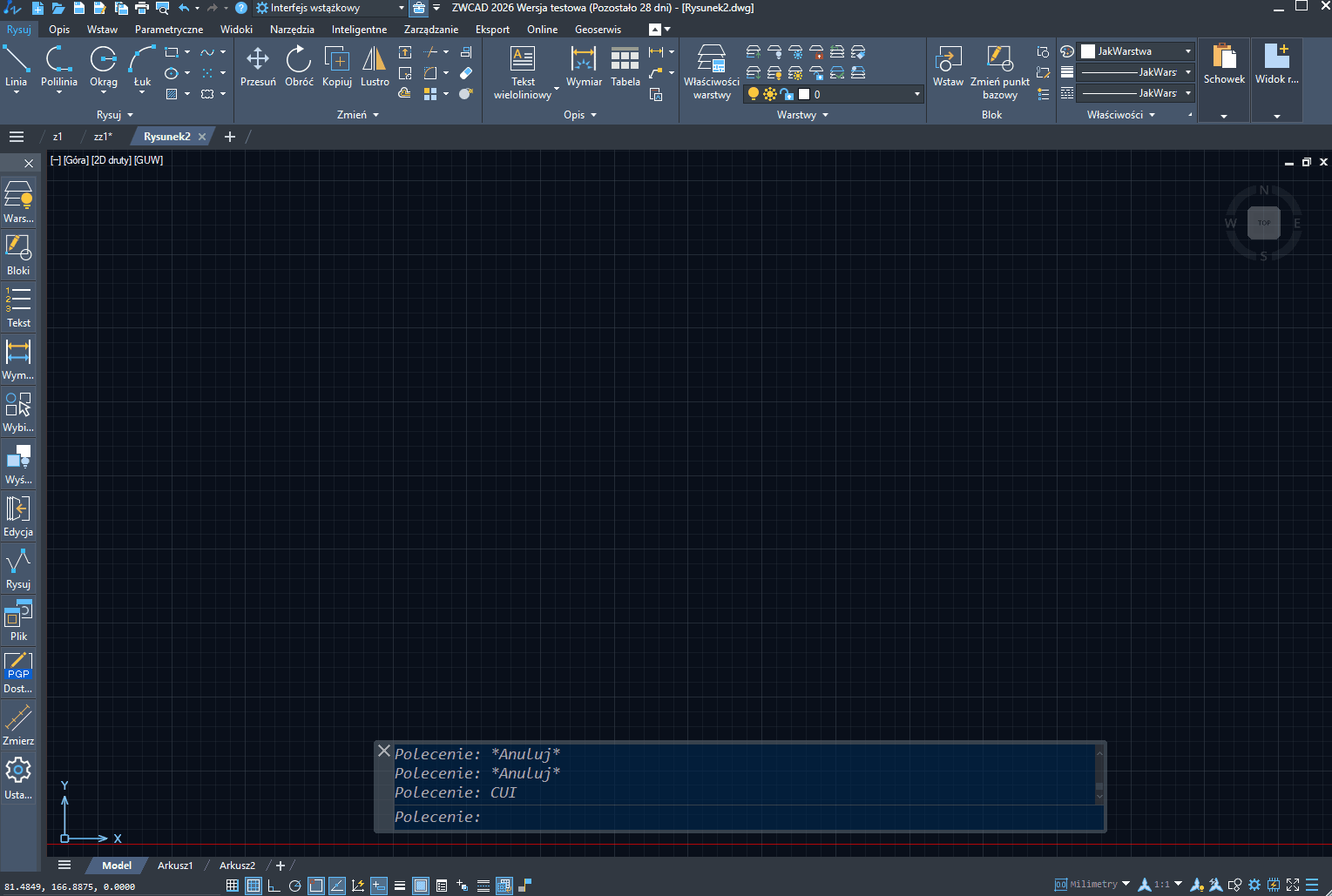Image resolution: width=1332 pixels, height=896 pixels.
Task: Open Edycja in left sidebar
Action: 18,515
